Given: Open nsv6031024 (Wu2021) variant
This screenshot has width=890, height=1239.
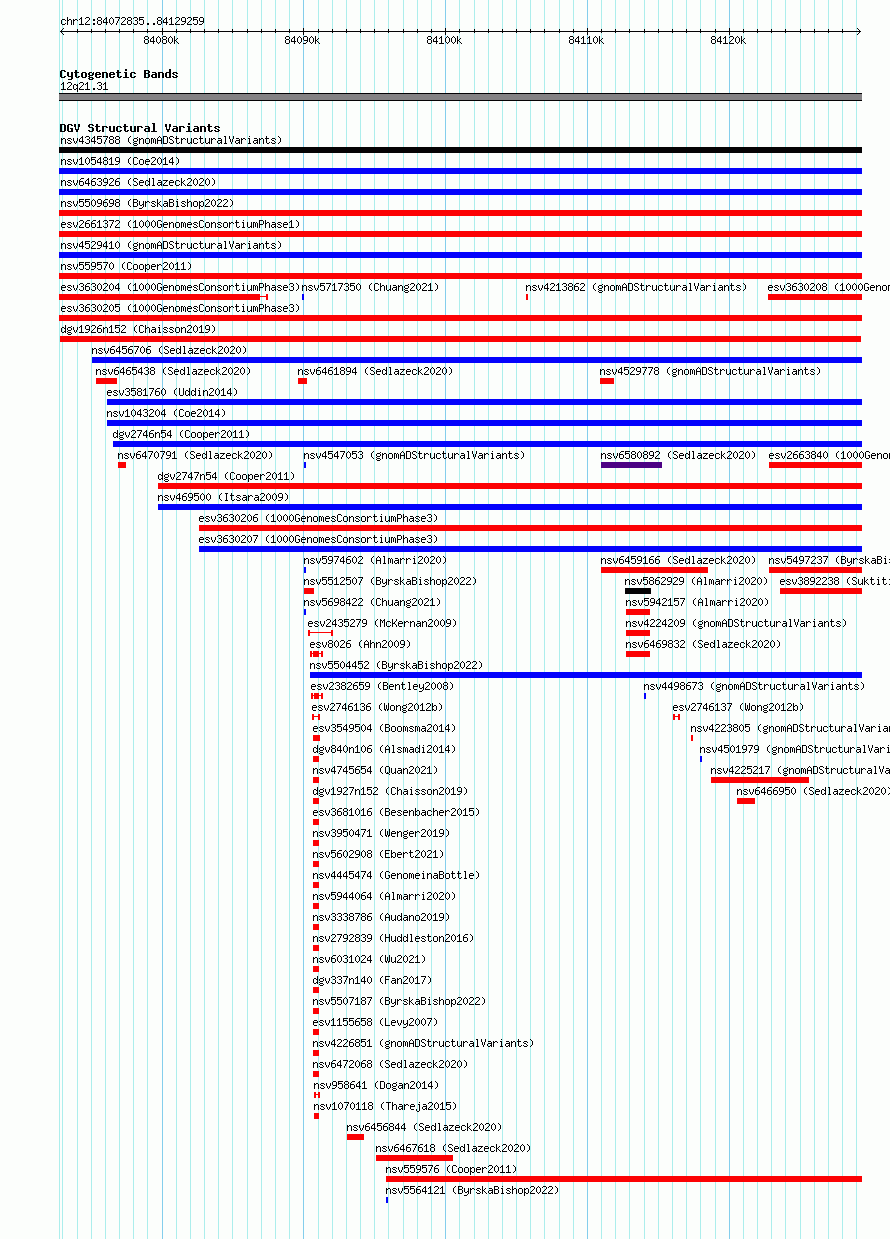Looking at the screenshot, I should point(369,959).
